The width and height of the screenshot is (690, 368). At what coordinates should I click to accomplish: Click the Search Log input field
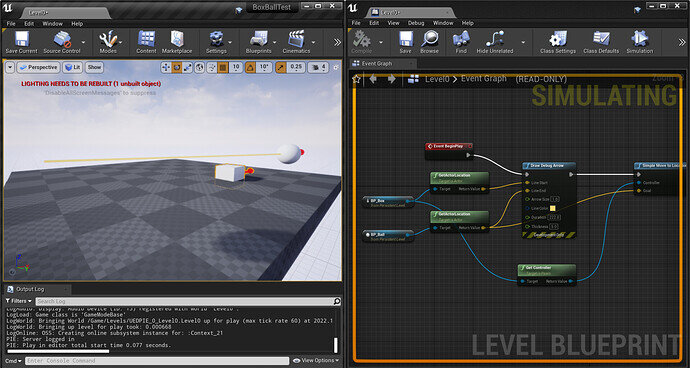[184, 302]
